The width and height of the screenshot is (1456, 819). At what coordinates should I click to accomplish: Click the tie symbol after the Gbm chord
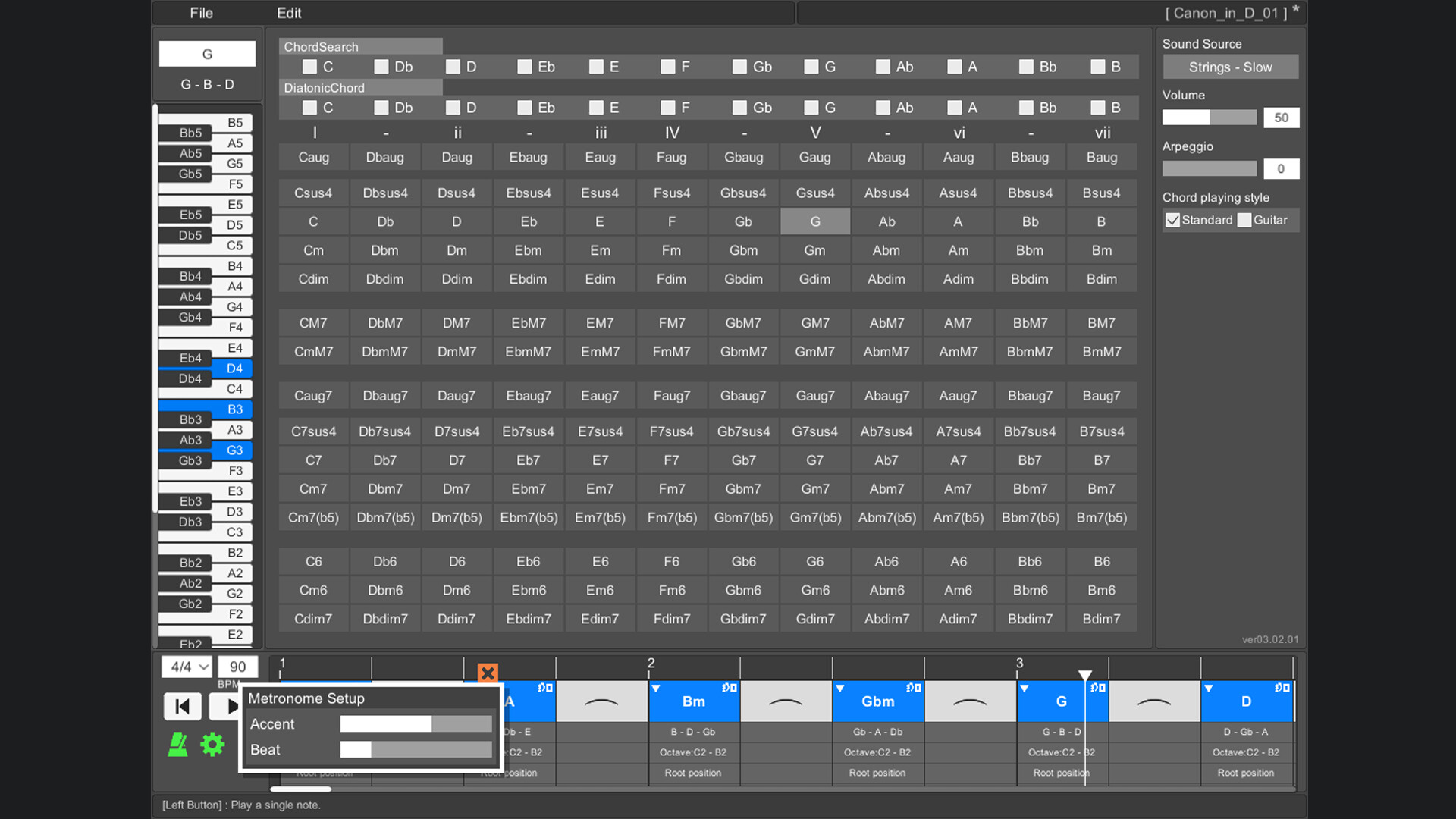click(x=971, y=701)
